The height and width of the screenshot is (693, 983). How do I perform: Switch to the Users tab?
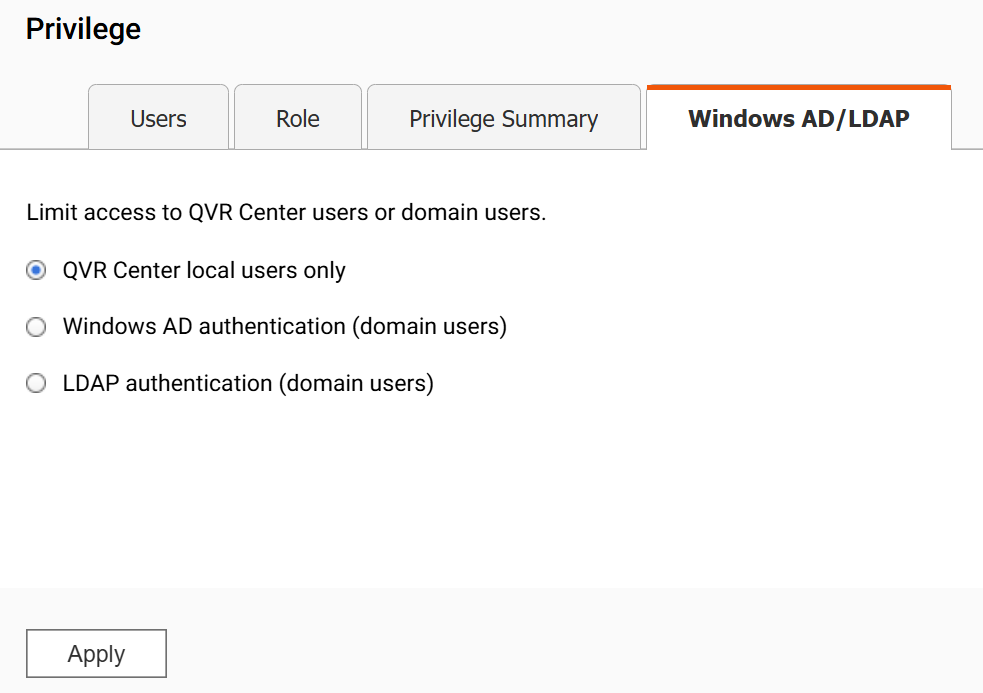coord(158,119)
